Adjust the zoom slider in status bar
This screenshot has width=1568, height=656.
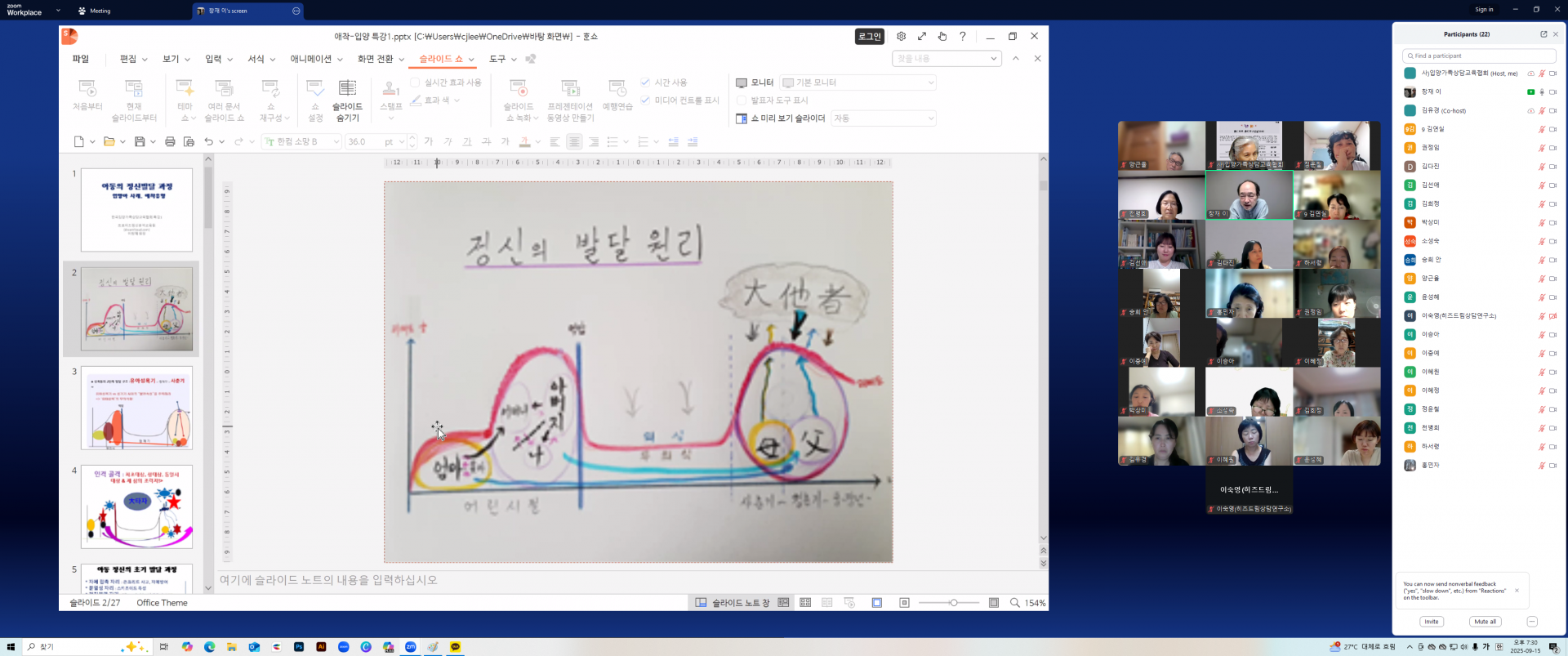pyautogui.click(x=953, y=603)
